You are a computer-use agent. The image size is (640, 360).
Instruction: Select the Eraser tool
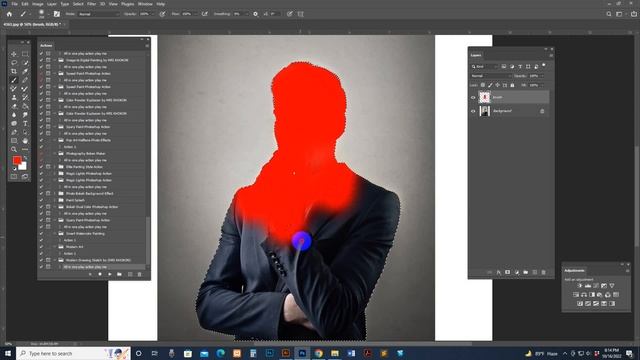[14, 106]
